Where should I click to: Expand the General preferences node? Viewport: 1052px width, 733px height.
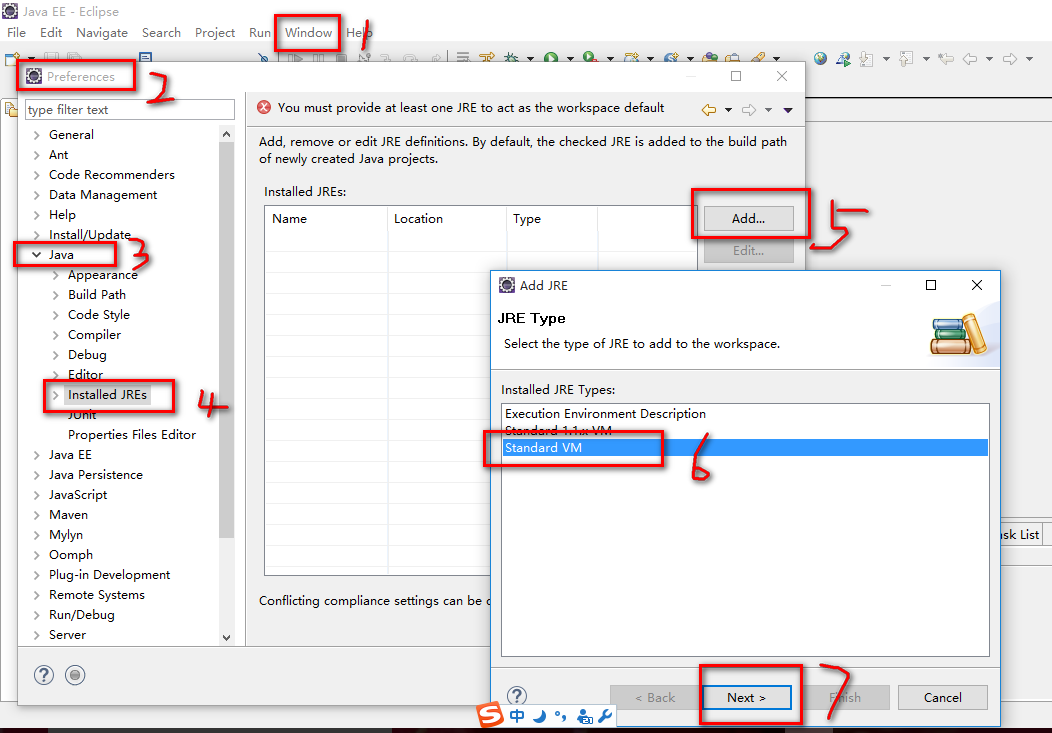pos(36,135)
